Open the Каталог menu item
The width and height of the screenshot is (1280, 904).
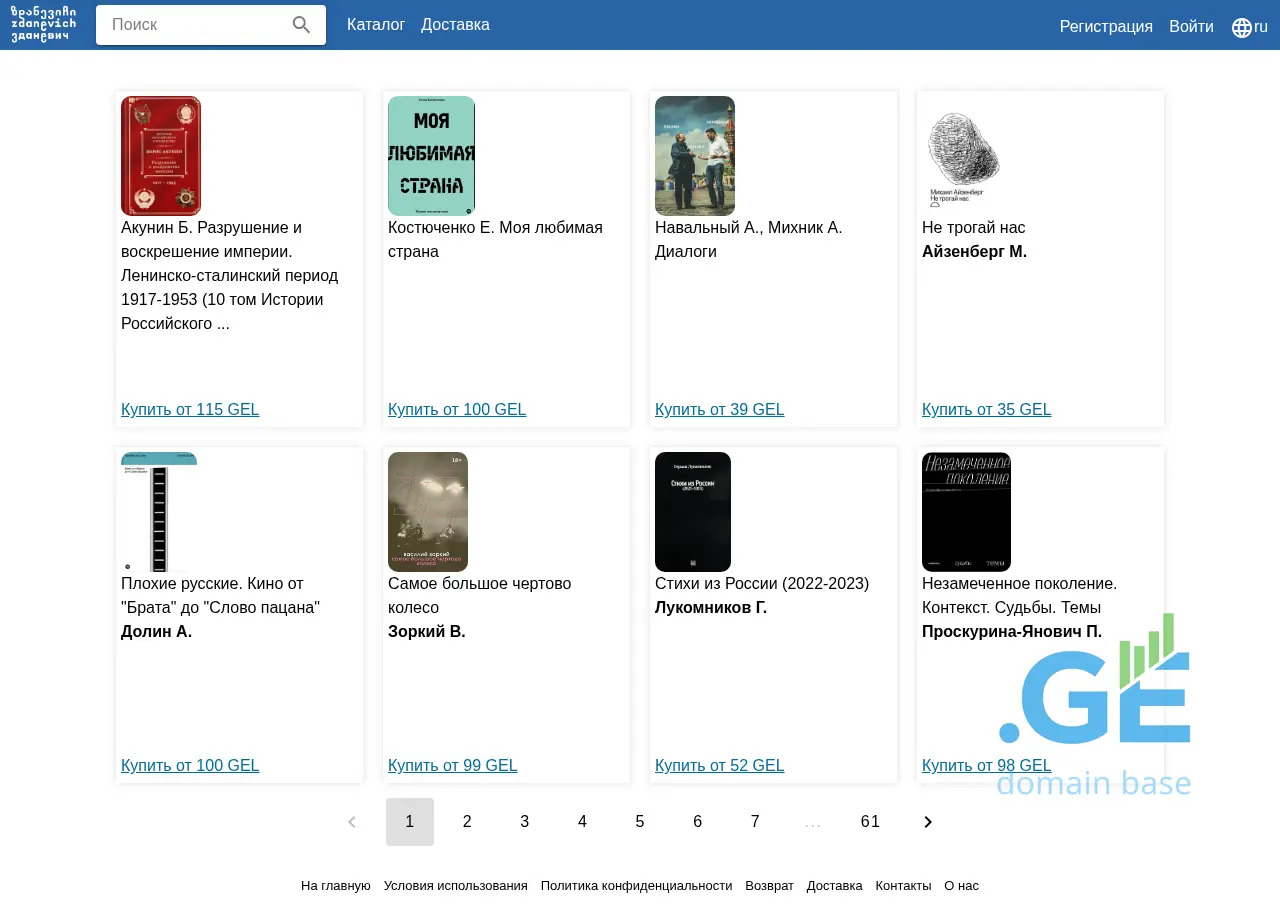(x=376, y=25)
